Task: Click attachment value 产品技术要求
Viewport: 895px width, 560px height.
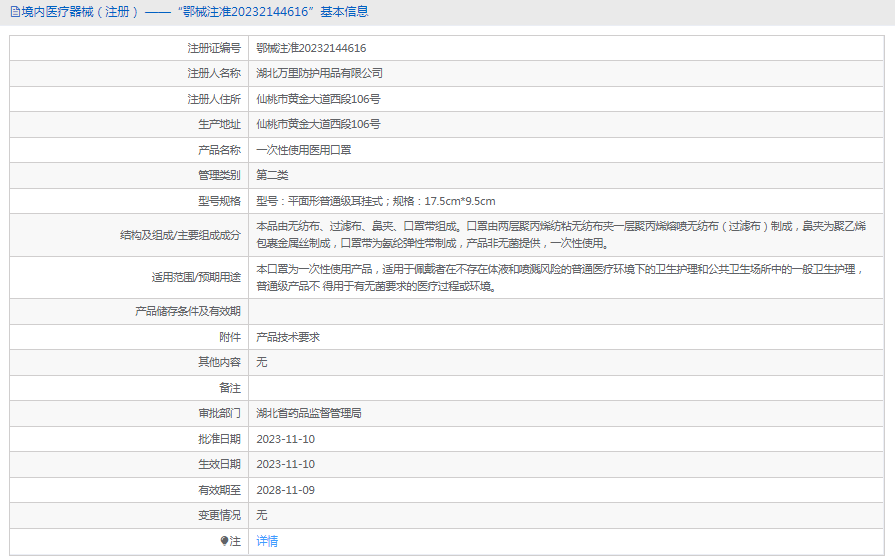Action: click(288, 337)
